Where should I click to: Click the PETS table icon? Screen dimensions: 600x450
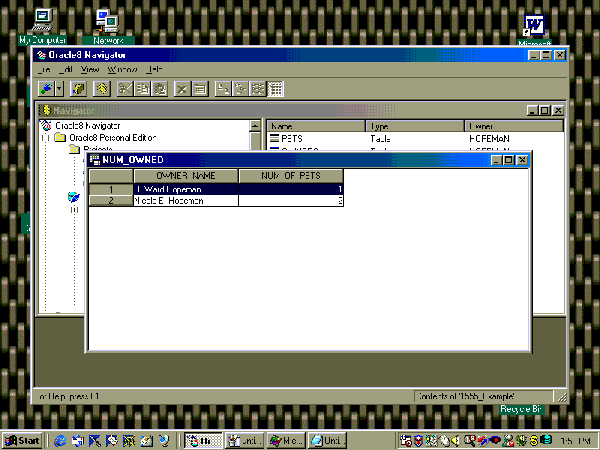click(x=274, y=138)
